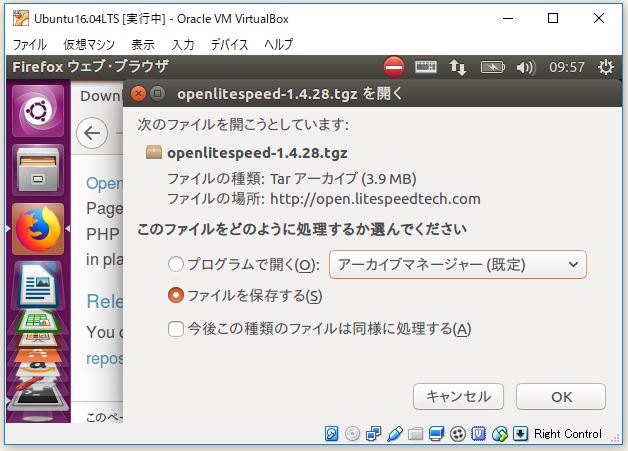Open the 表示 menu
This screenshot has height=451, width=628.
coord(143,44)
